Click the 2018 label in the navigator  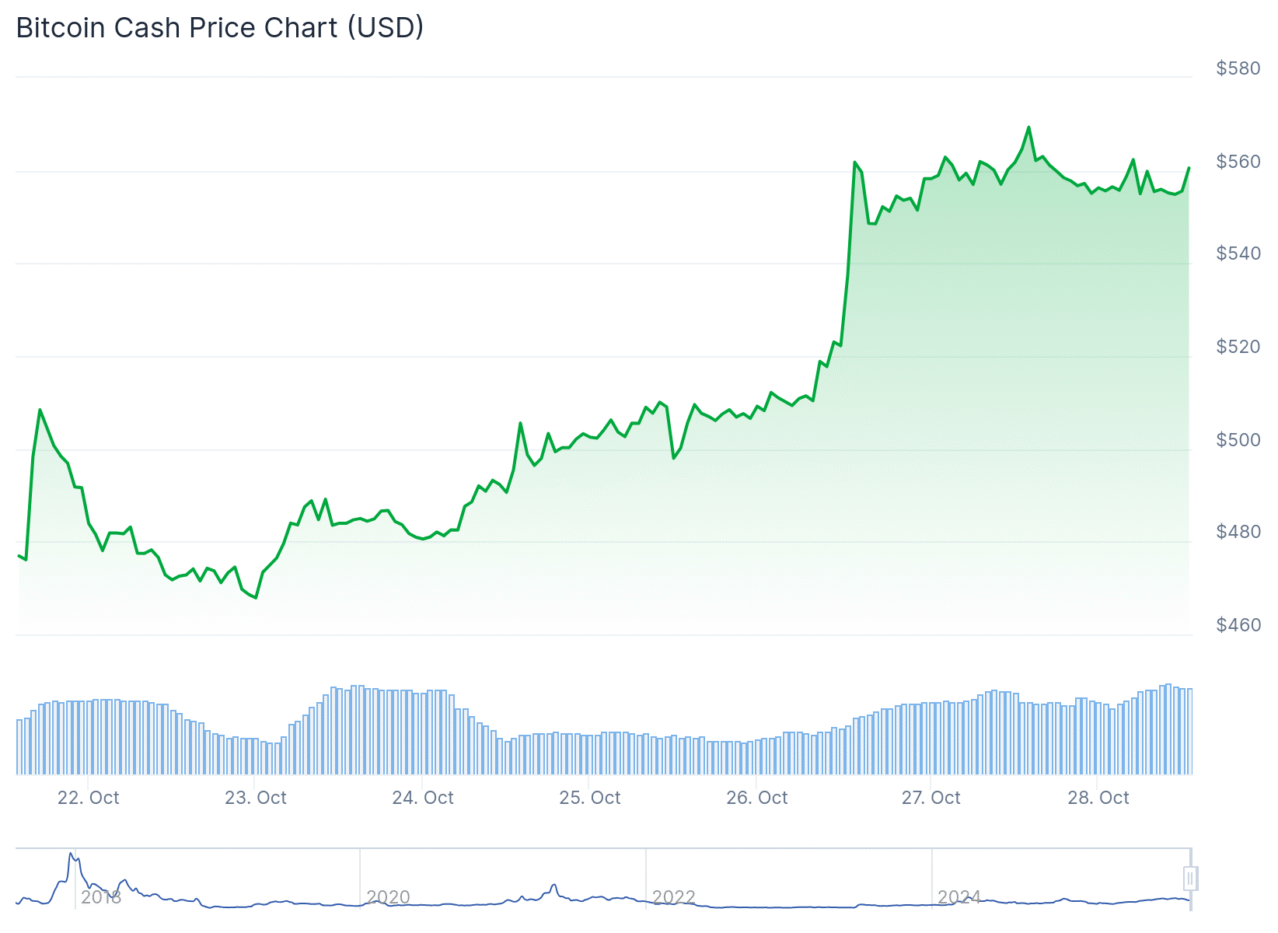pyautogui.click(x=101, y=897)
